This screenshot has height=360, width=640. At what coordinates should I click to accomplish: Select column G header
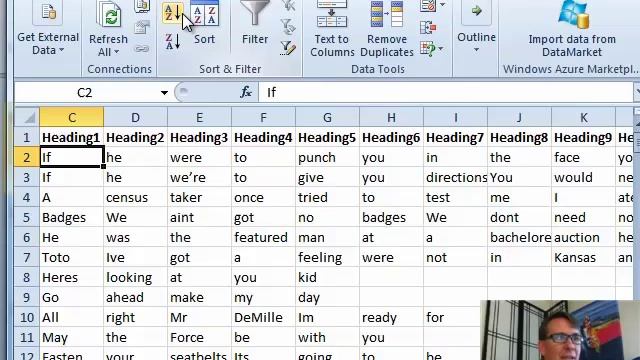click(327, 118)
